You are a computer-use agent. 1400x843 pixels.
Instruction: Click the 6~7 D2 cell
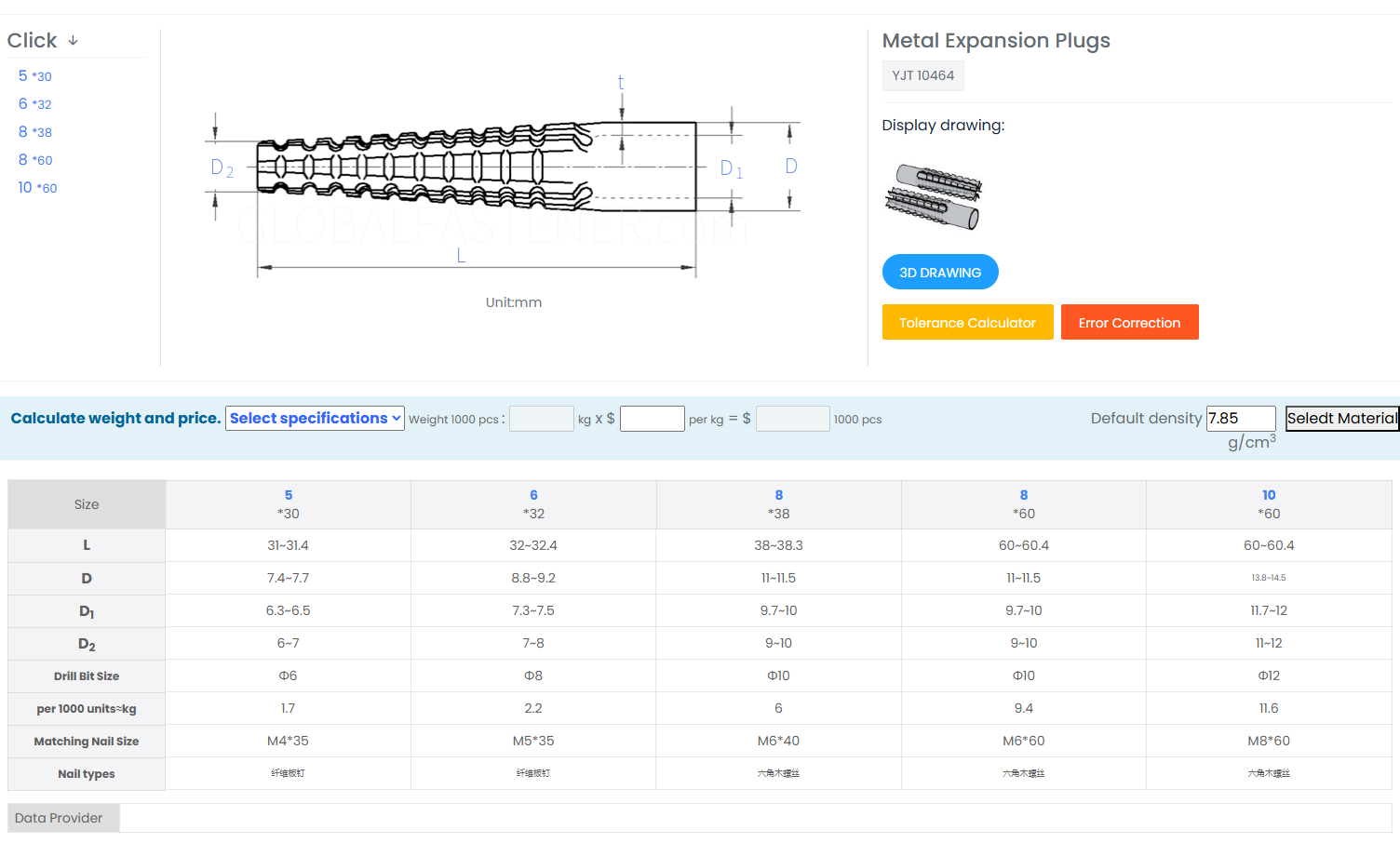click(289, 643)
